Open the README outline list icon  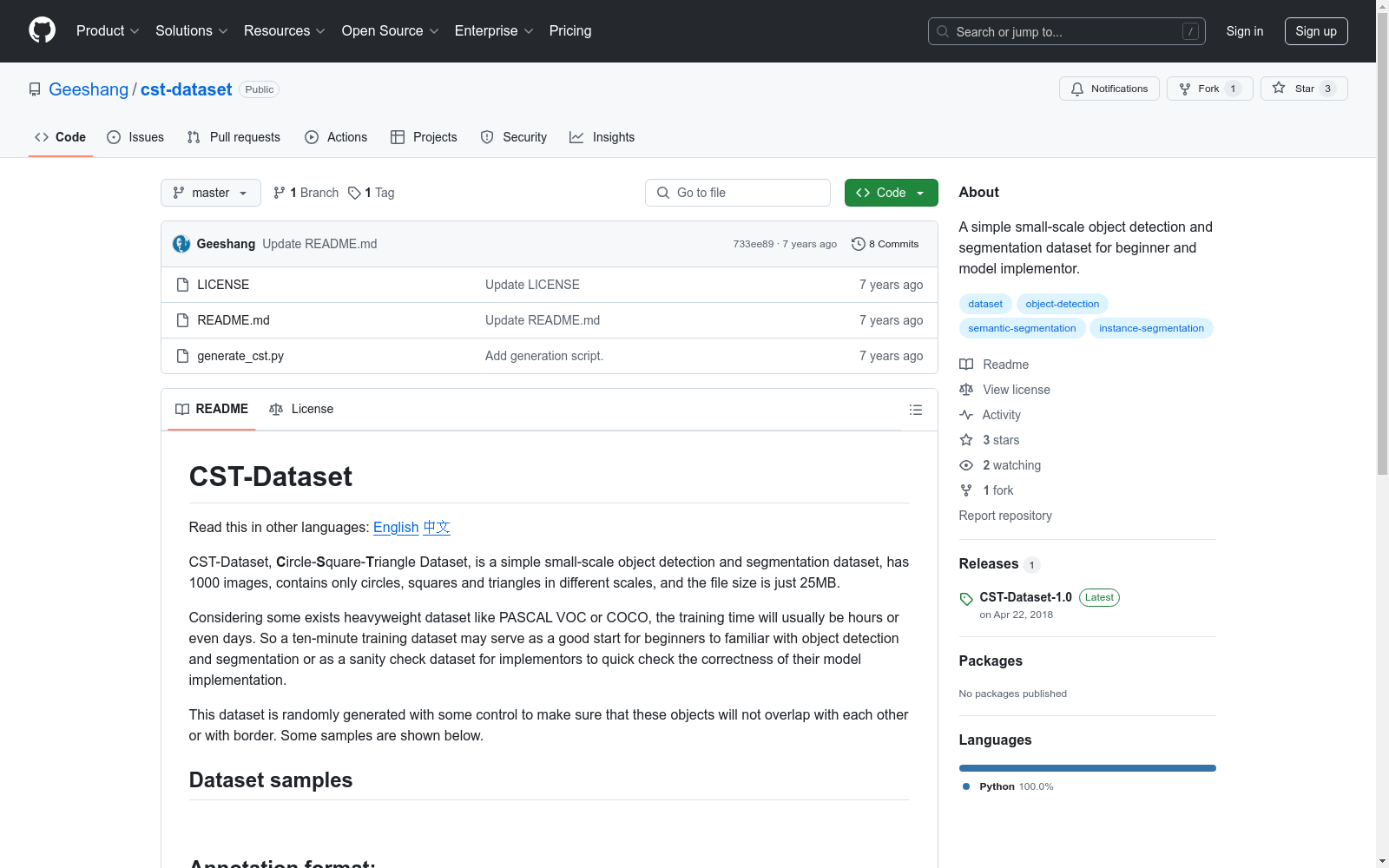coord(916,410)
